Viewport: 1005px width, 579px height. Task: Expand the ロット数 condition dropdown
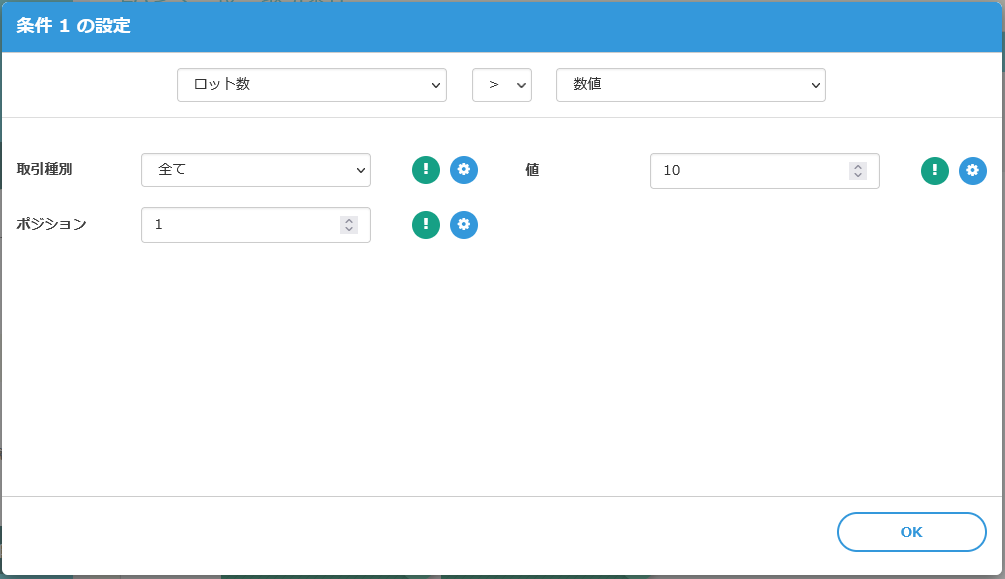pyautogui.click(x=311, y=85)
